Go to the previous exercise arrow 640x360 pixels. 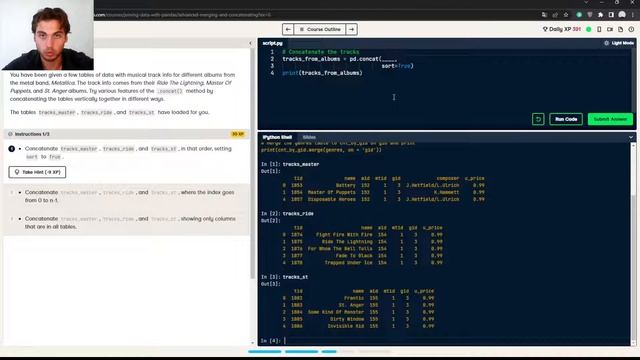(x=288, y=29)
